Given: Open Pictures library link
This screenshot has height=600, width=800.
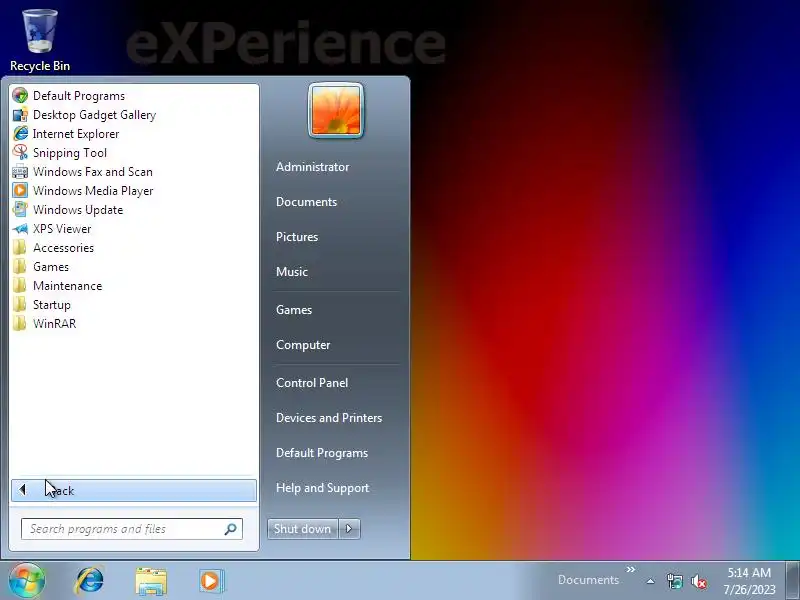Looking at the screenshot, I should pos(297,237).
